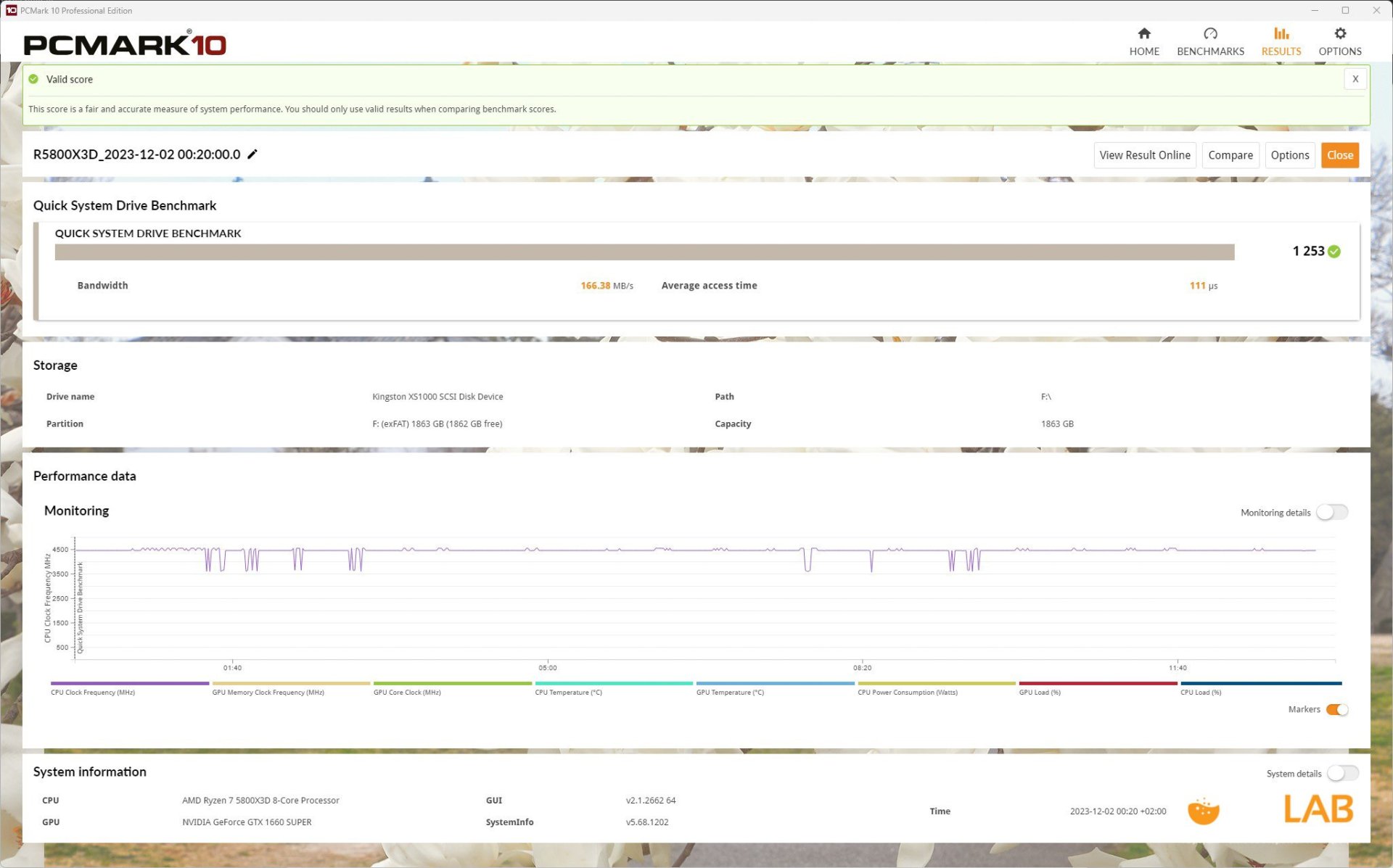Click the green check icon in the Valid score banner
The height and width of the screenshot is (868, 1393).
33,79
